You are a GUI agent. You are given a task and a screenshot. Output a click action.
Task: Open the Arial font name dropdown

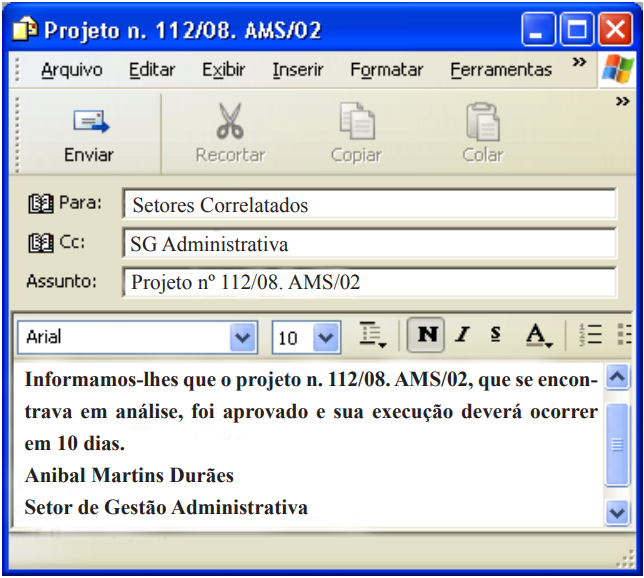click(x=242, y=338)
